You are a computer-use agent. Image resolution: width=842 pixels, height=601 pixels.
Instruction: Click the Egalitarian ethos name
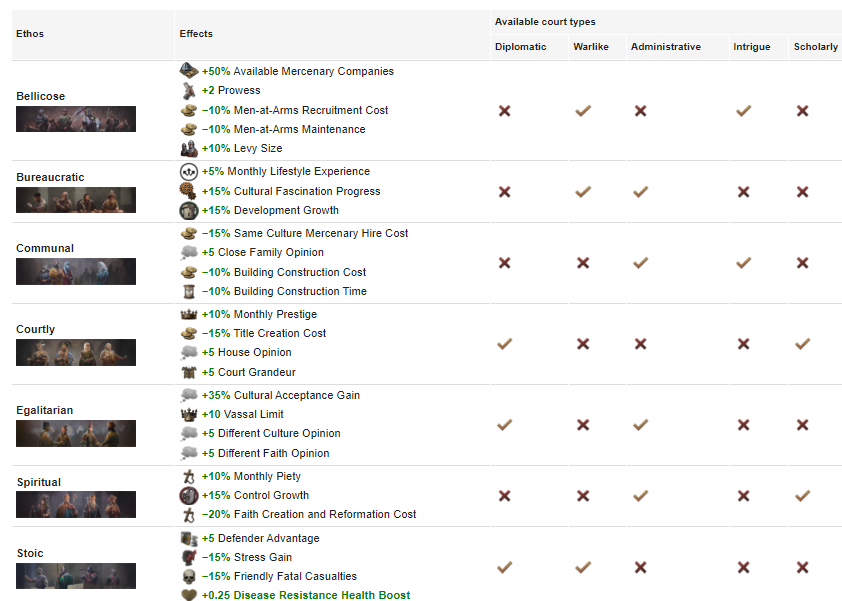pos(45,410)
